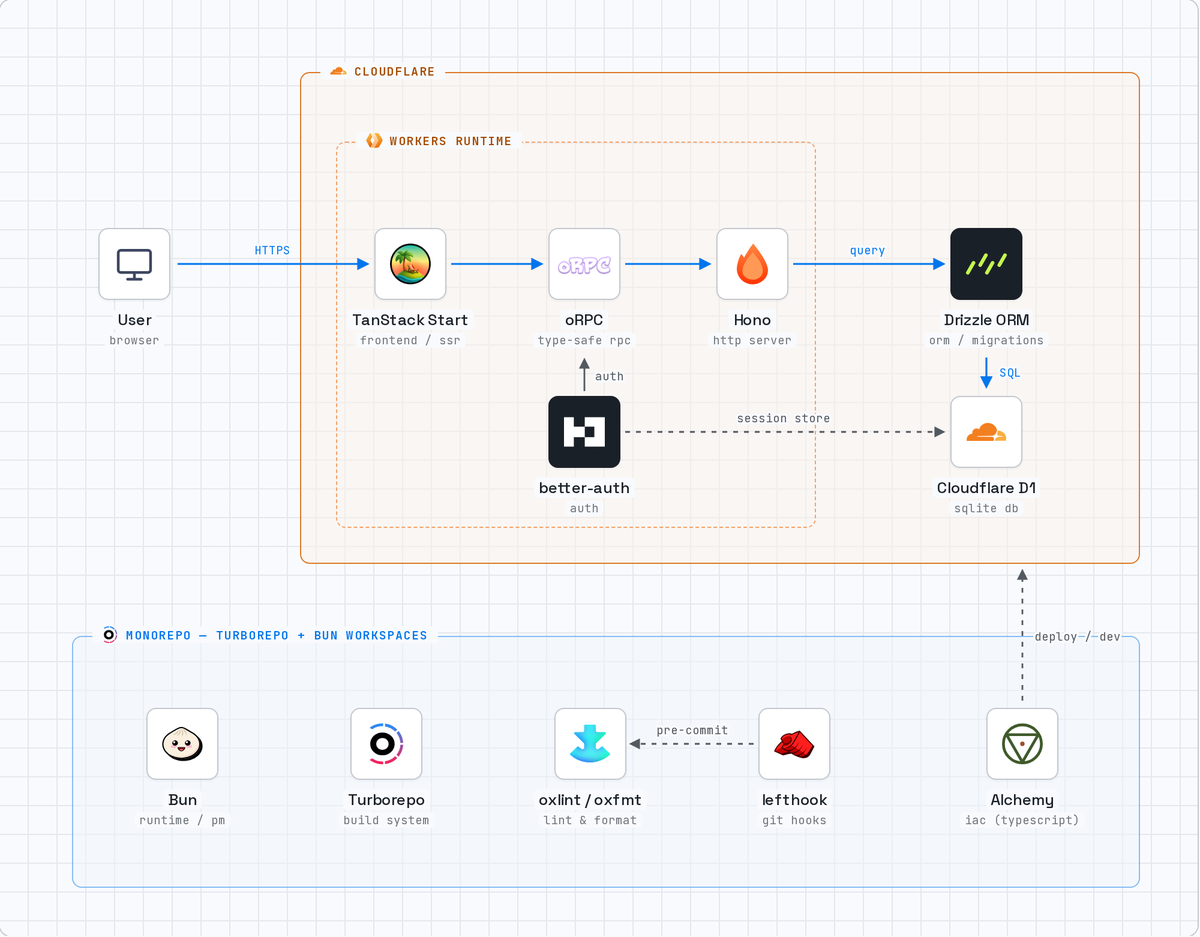Select the oxlint / oxfmt node name
Screen dimensions: 1200x937
coord(590,800)
